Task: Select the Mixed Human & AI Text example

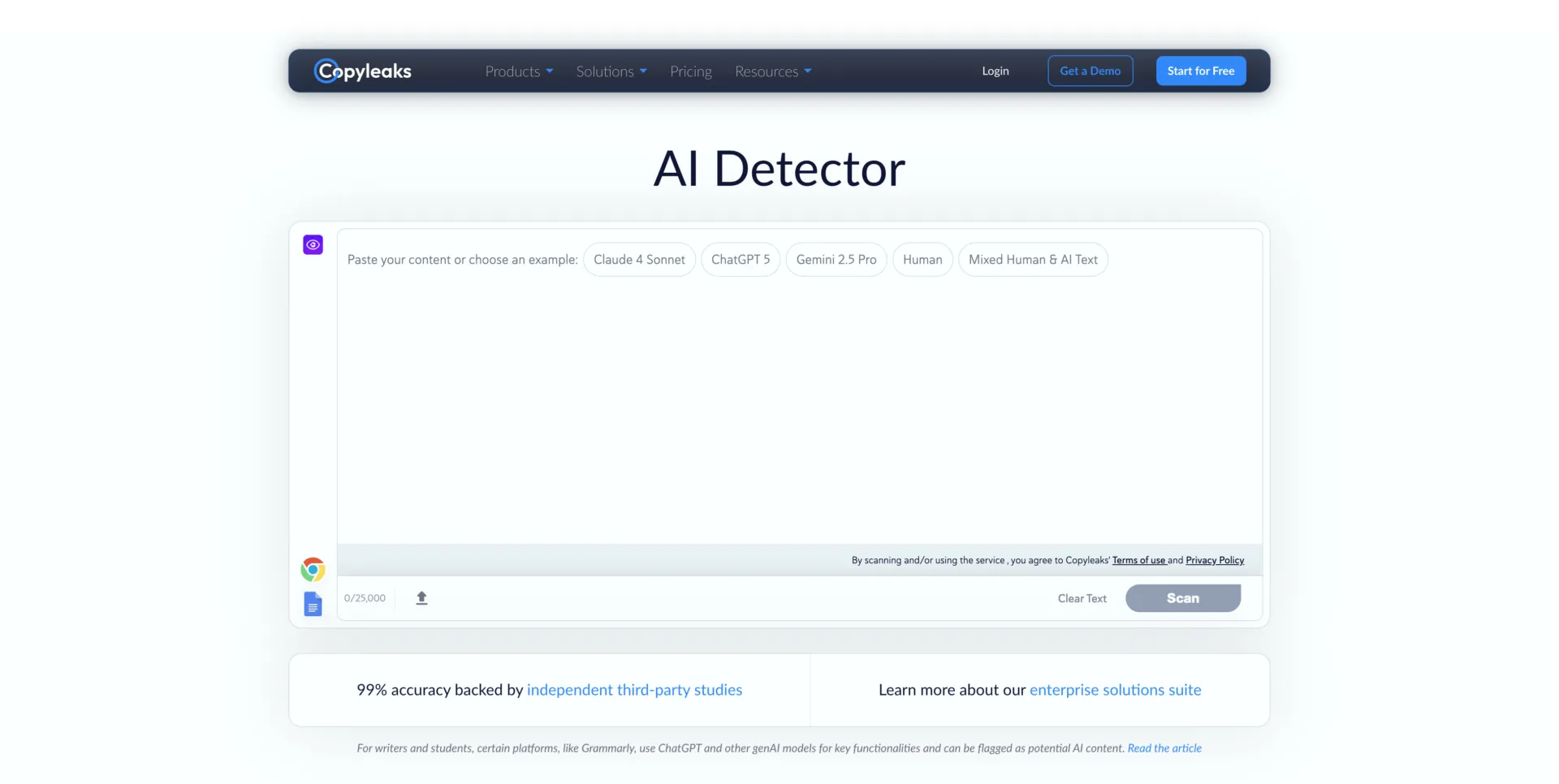Action: pyautogui.click(x=1033, y=259)
